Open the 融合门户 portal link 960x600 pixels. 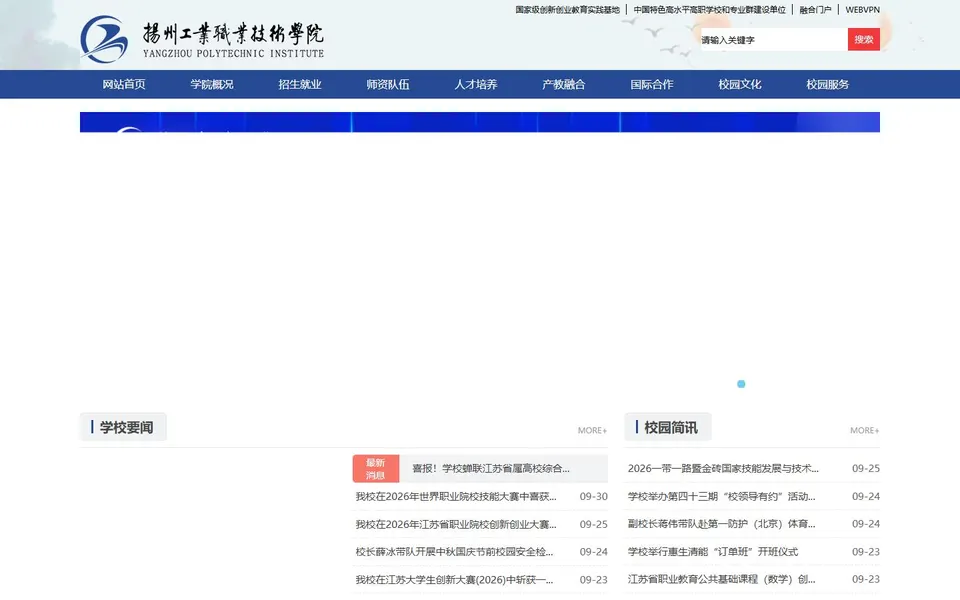[x=816, y=10]
